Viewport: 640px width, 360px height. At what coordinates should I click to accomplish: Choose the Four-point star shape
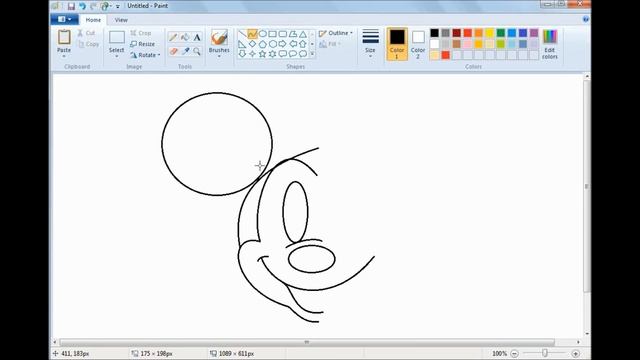(x=253, y=53)
